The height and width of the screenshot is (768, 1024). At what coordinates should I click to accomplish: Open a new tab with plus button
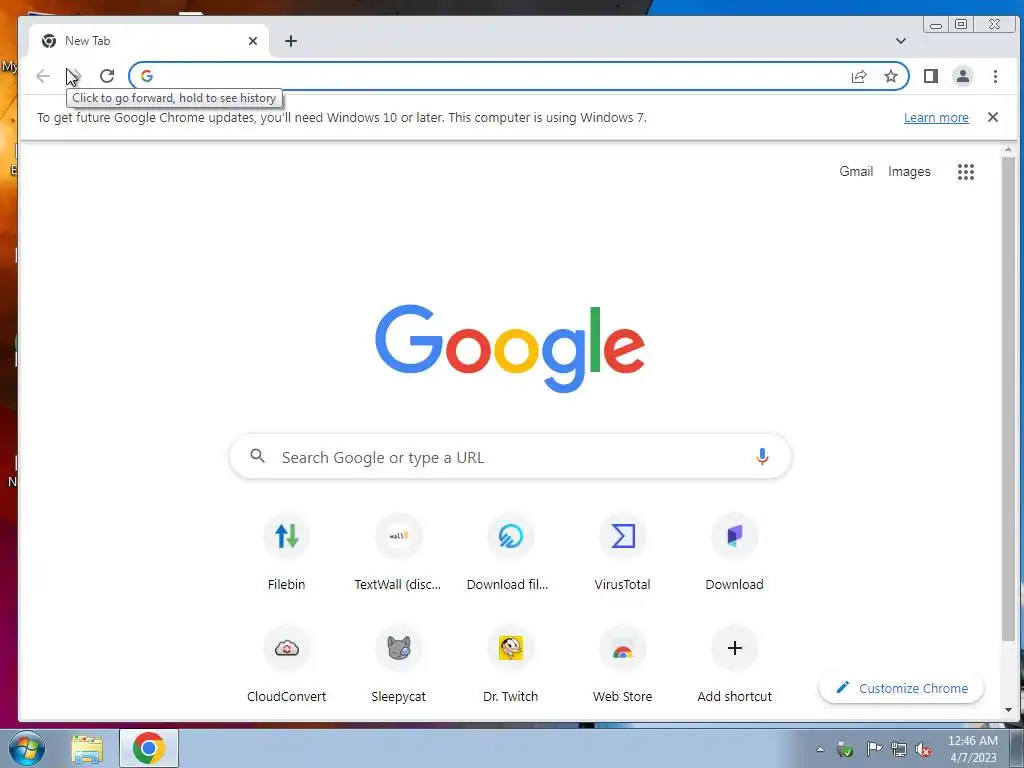click(291, 41)
